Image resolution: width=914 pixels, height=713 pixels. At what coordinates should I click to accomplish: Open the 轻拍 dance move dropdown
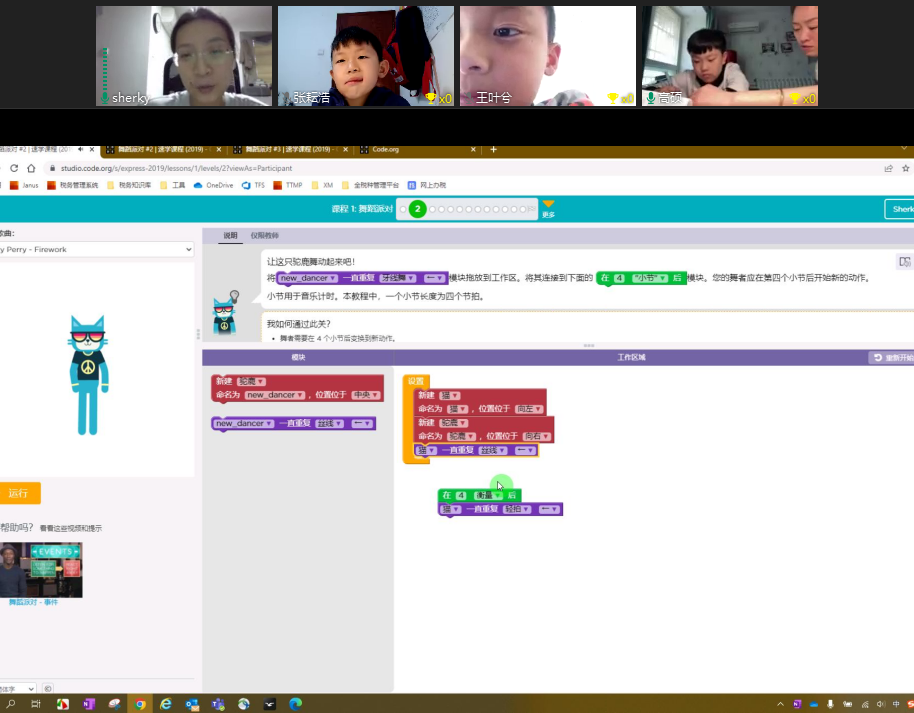point(518,509)
